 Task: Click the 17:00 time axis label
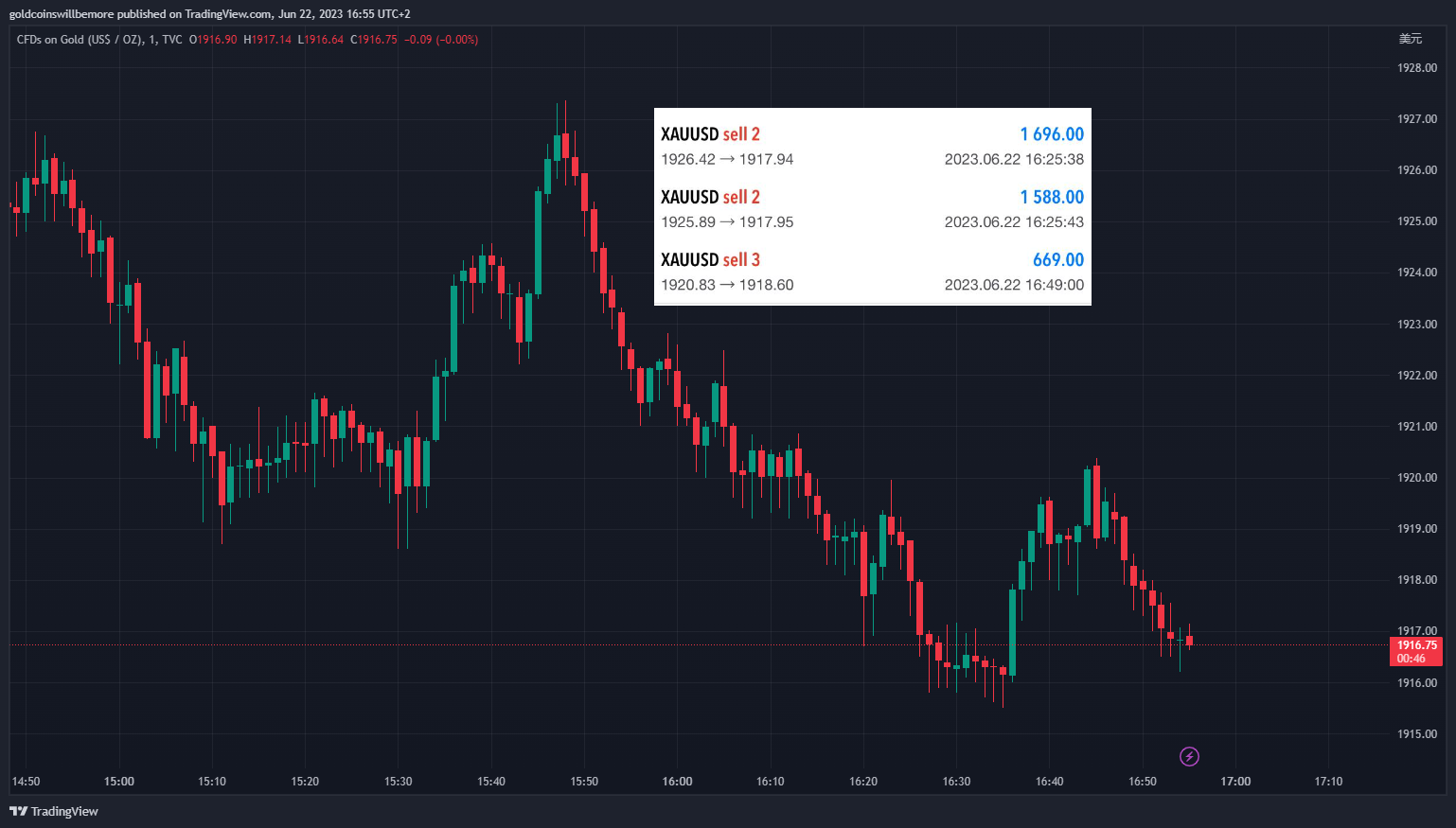1235,781
